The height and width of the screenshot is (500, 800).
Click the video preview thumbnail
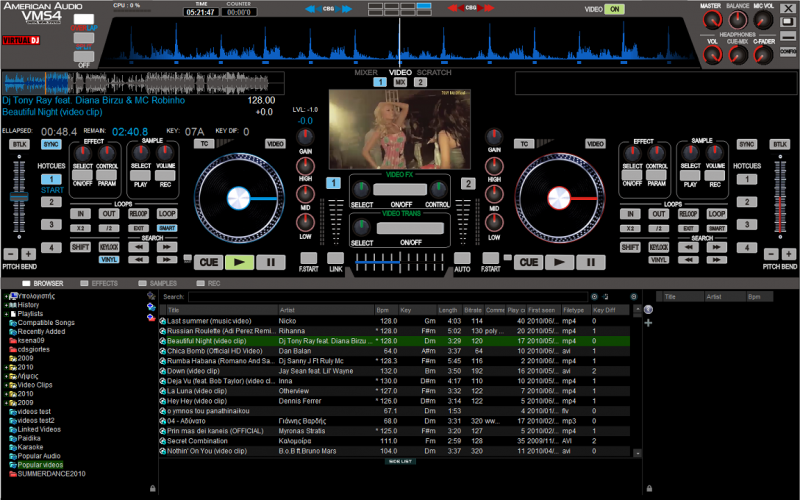(x=399, y=129)
